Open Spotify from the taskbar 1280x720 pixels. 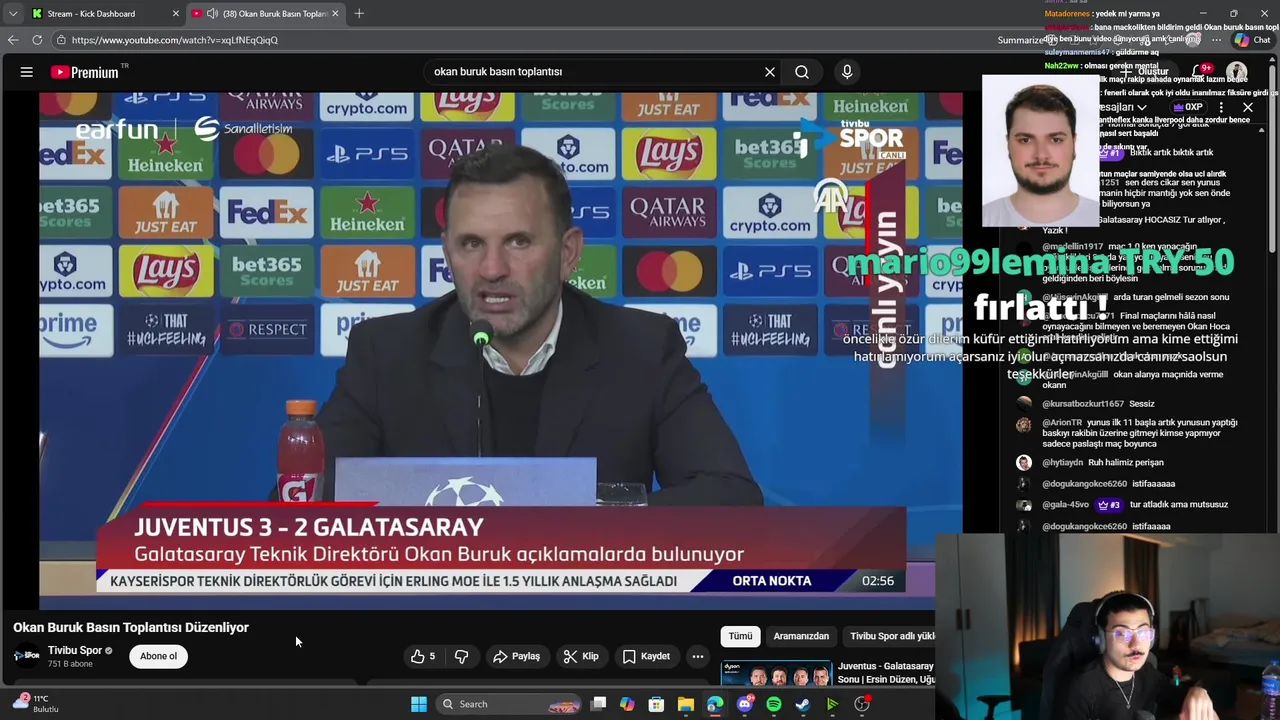tap(774, 704)
